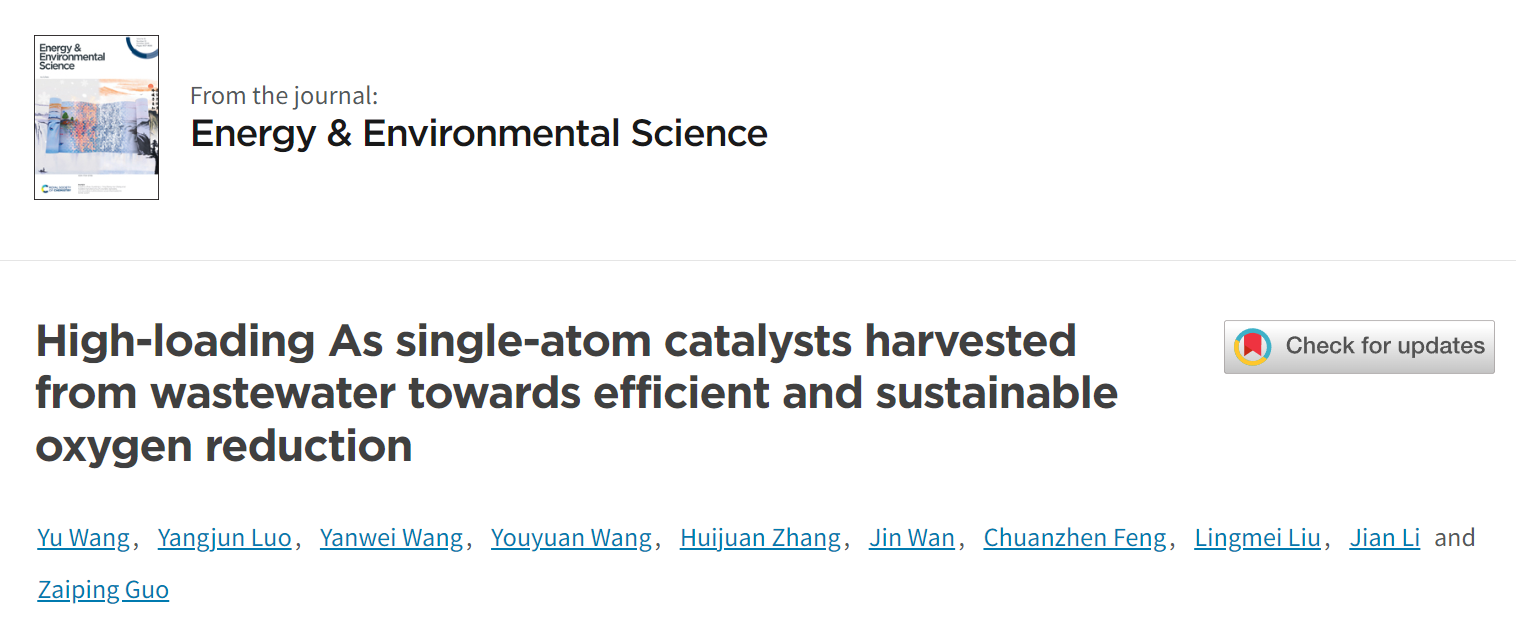The height and width of the screenshot is (620, 1516).
Task: Click the circular badge on the cover's corner
Action: coord(144,48)
